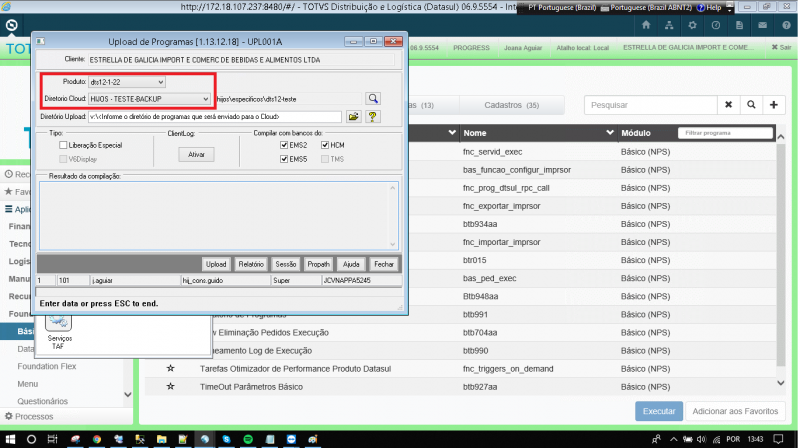Browse for upload folder with folder icon
Image resolution: width=800 pixels, height=448 pixels.
click(353, 117)
